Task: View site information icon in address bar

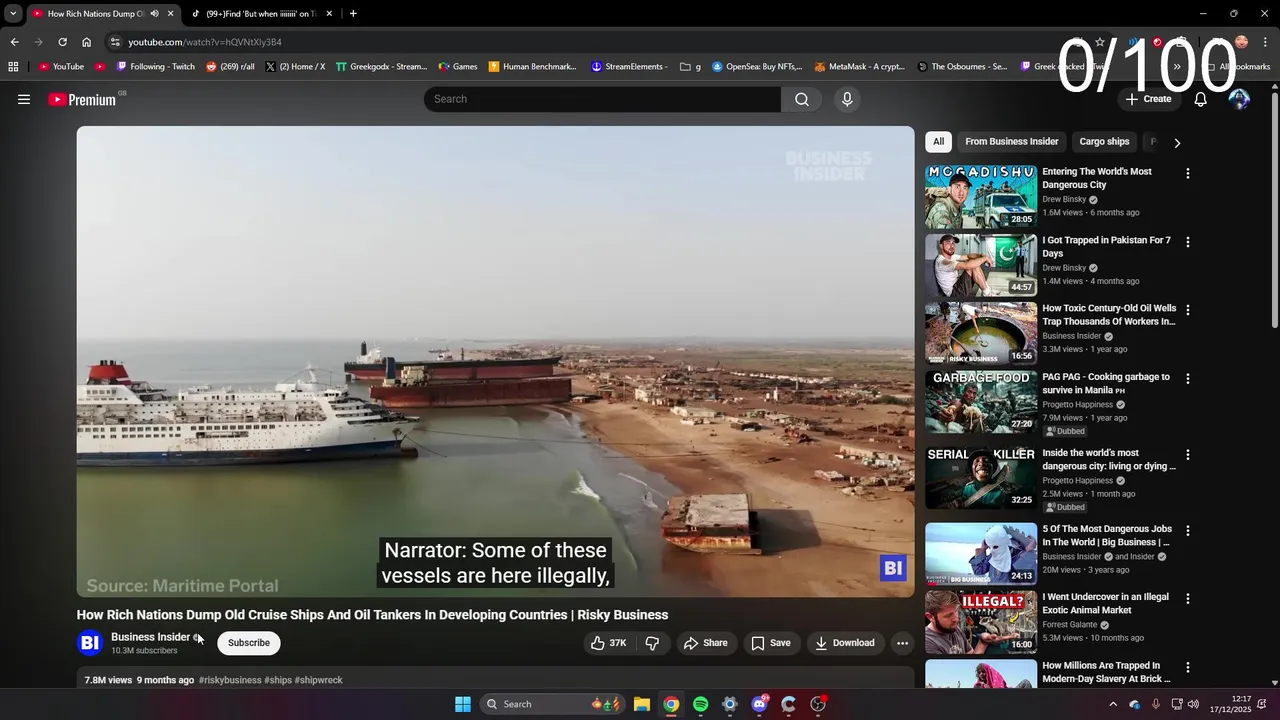Action: 115,42
